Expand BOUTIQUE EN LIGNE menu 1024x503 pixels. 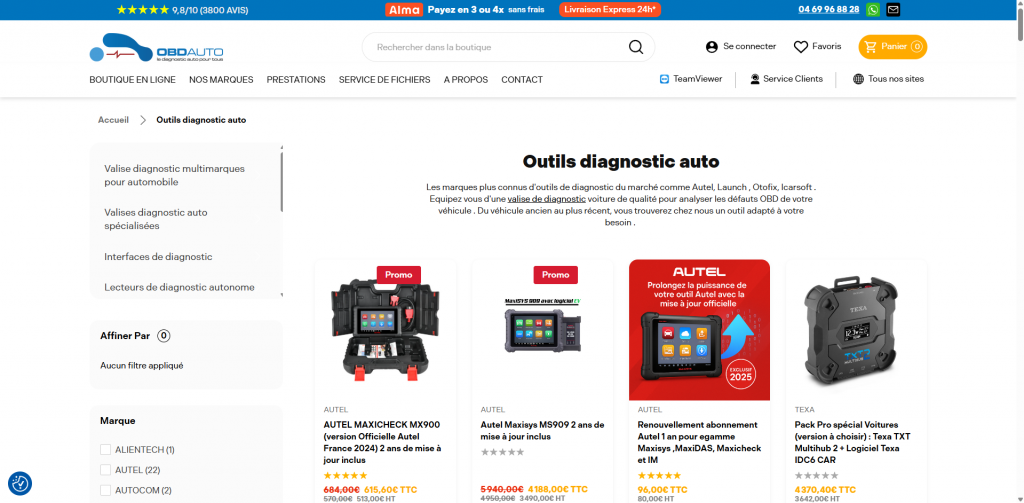[133, 80]
